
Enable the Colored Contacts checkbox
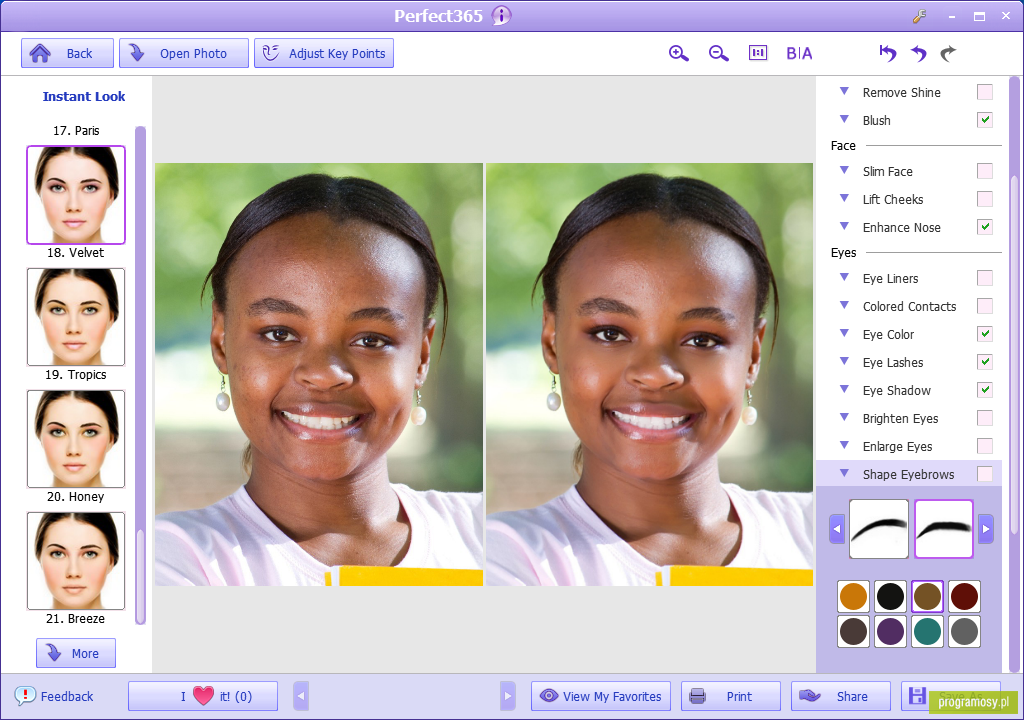985,306
